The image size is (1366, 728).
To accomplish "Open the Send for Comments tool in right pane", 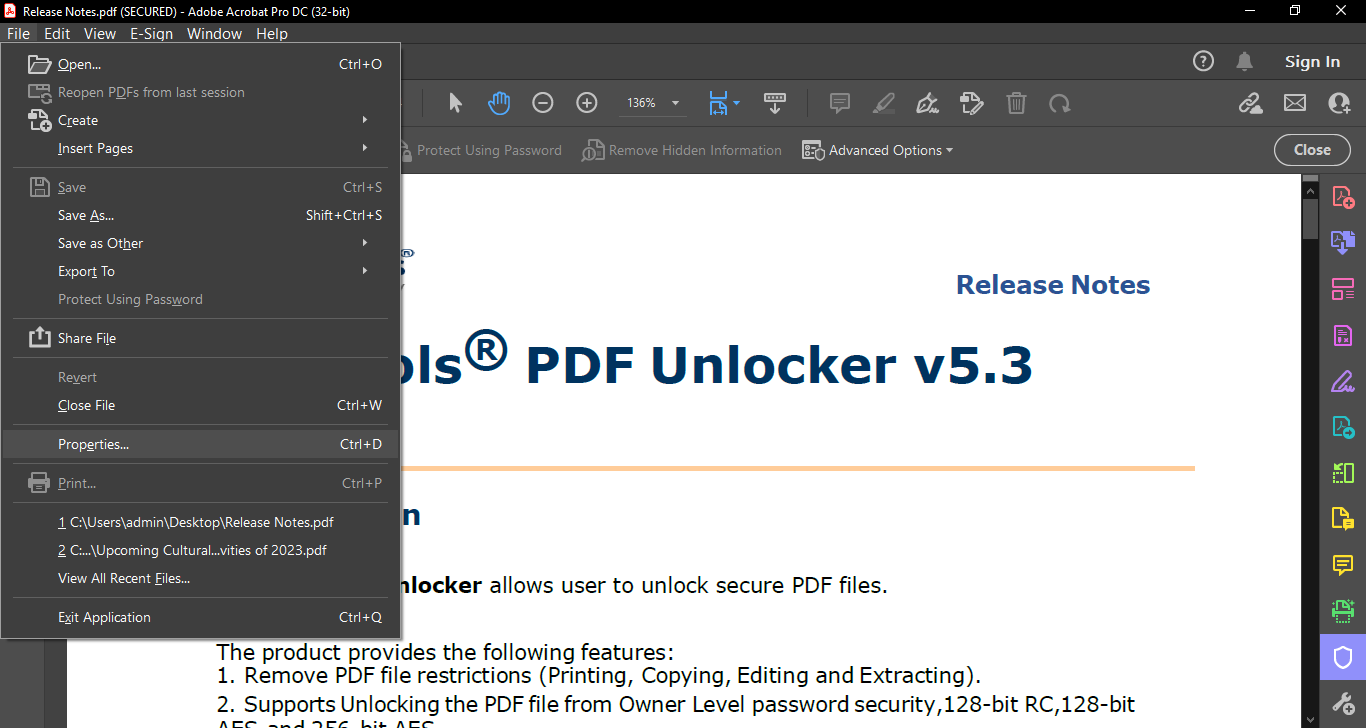I will 1343,519.
